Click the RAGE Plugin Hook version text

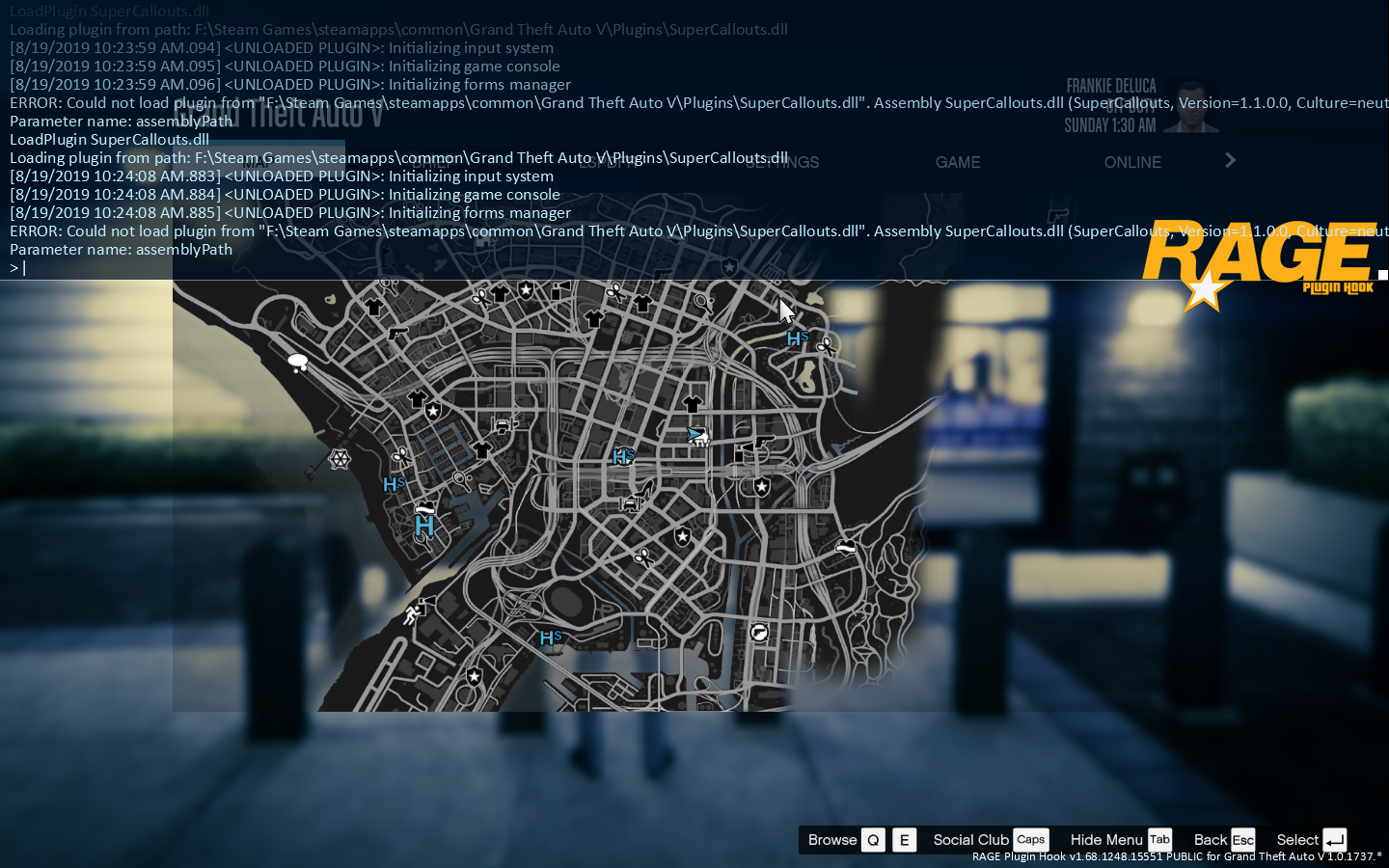[x=1177, y=856]
